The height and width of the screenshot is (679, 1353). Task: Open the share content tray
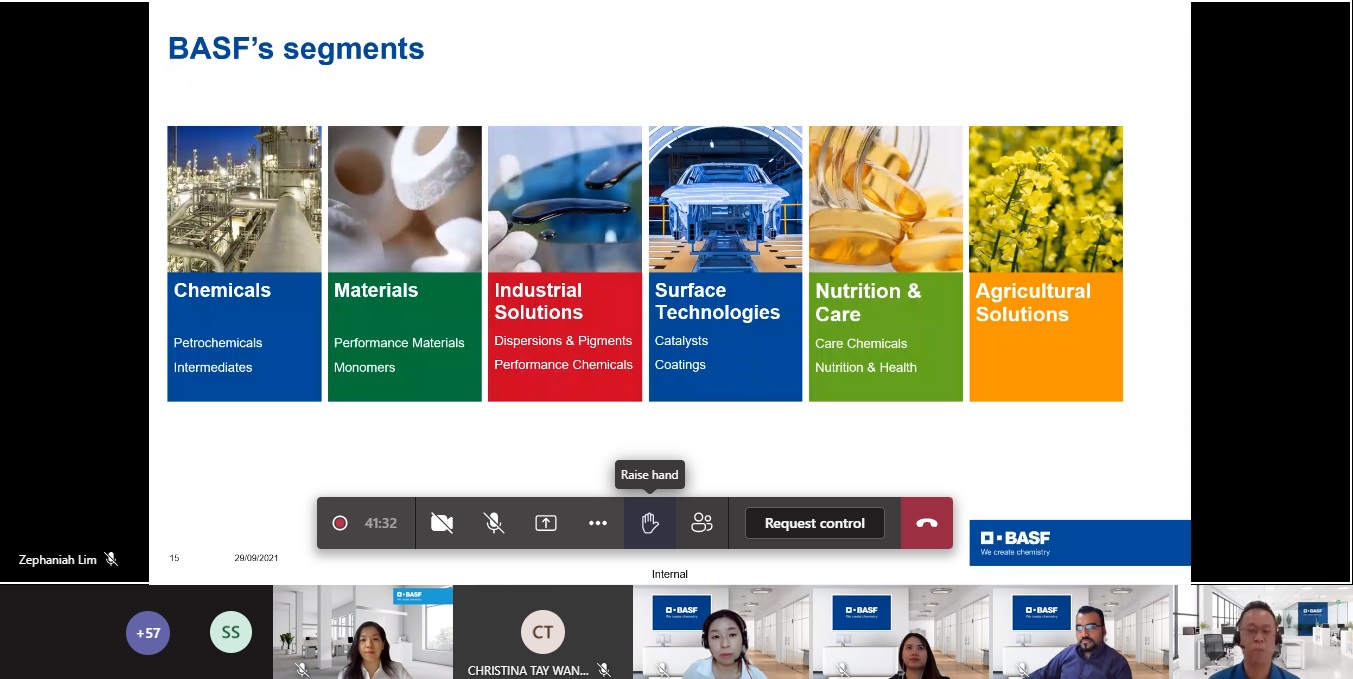pos(545,523)
